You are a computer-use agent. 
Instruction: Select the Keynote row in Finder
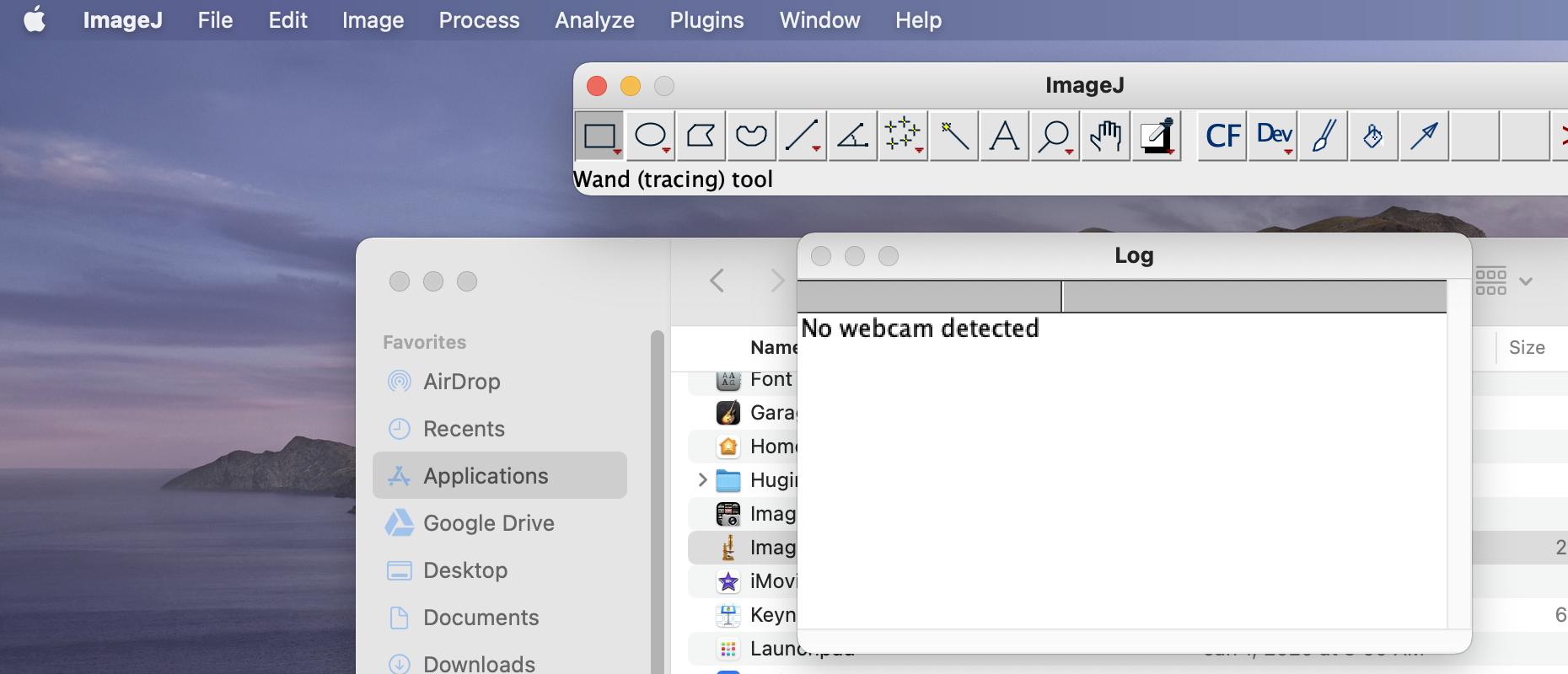743,615
